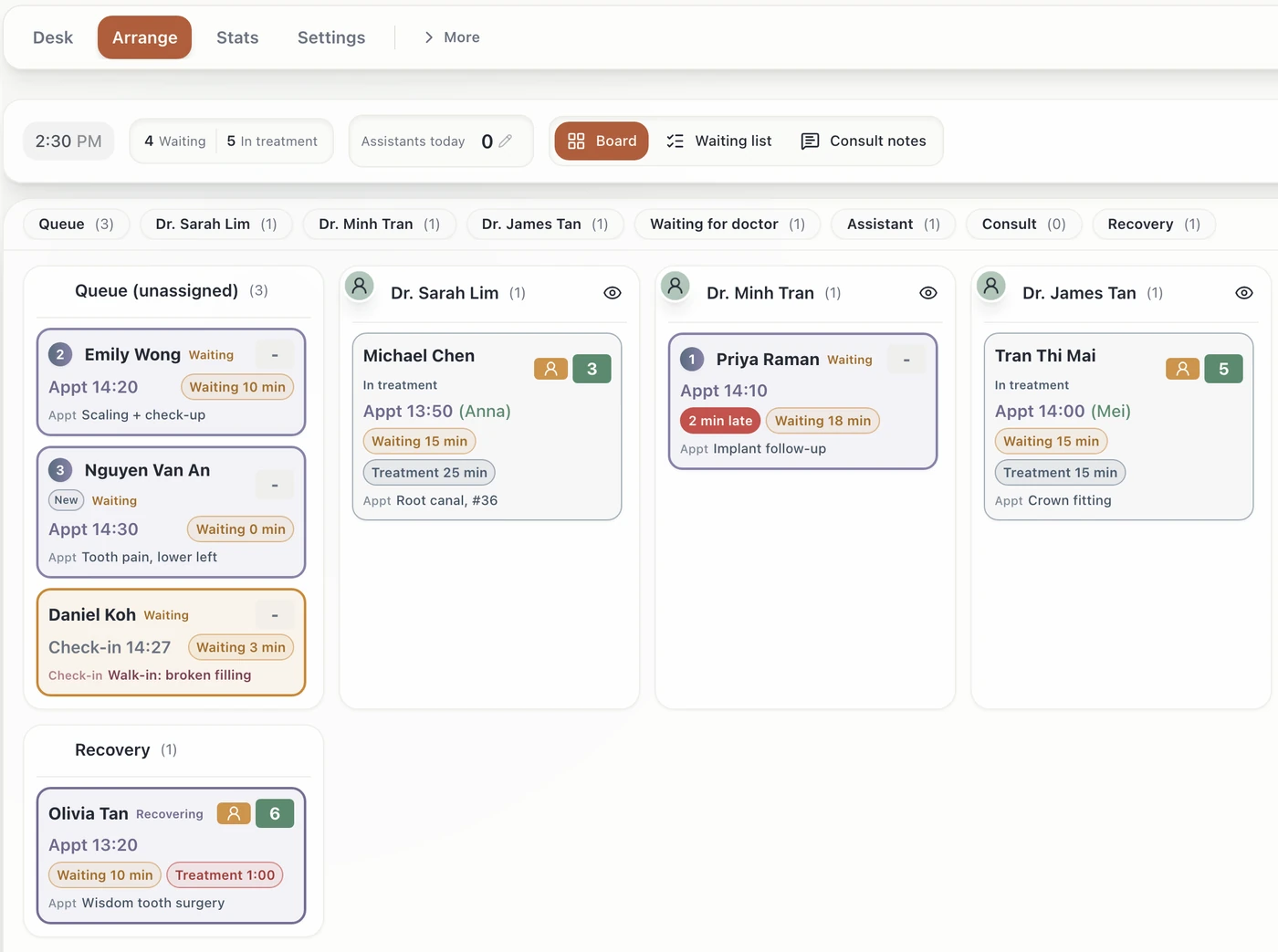
Task: Open the Desk tab
Action: pyautogui.click(x=53, y=37)
